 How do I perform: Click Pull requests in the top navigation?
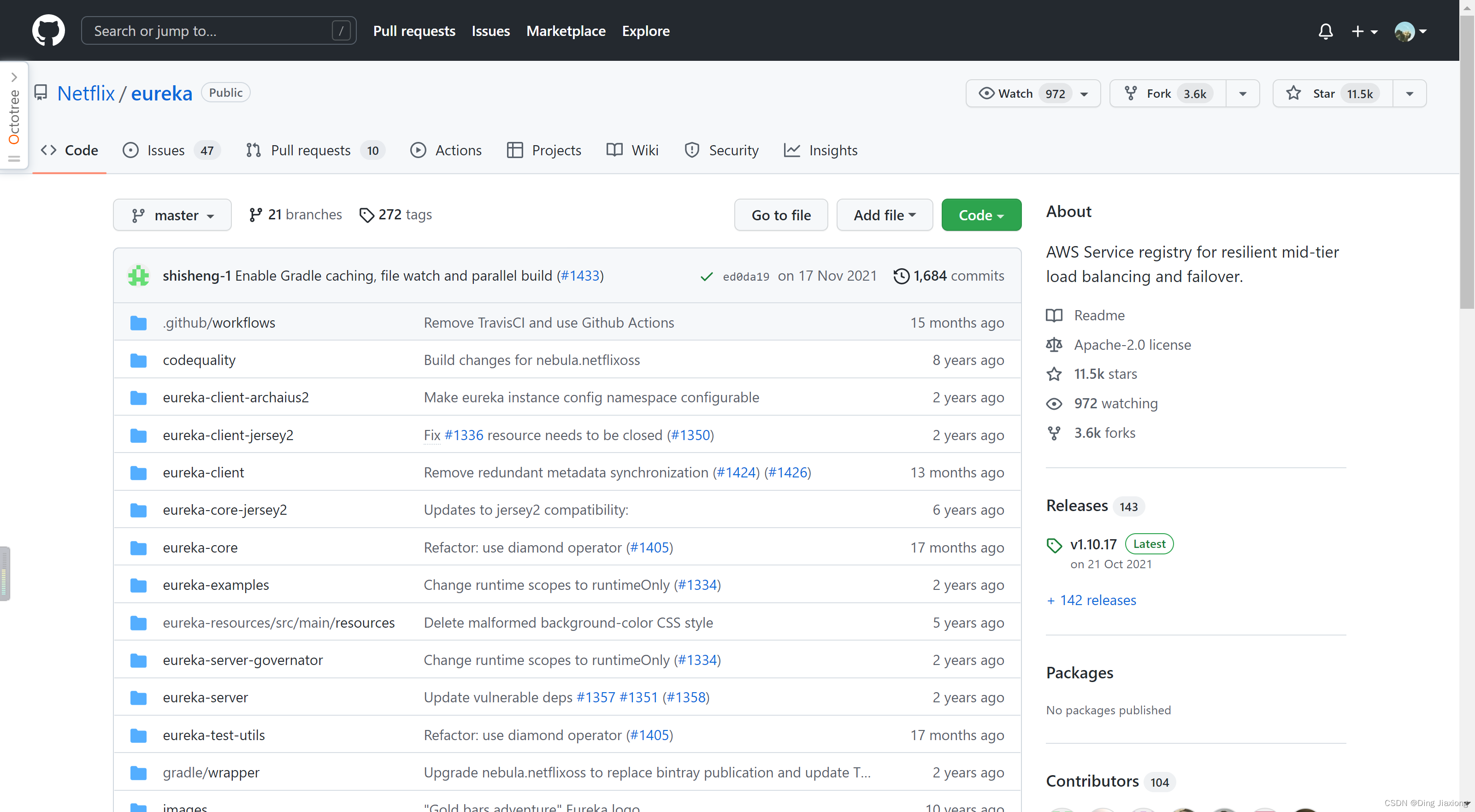[414, 31]
